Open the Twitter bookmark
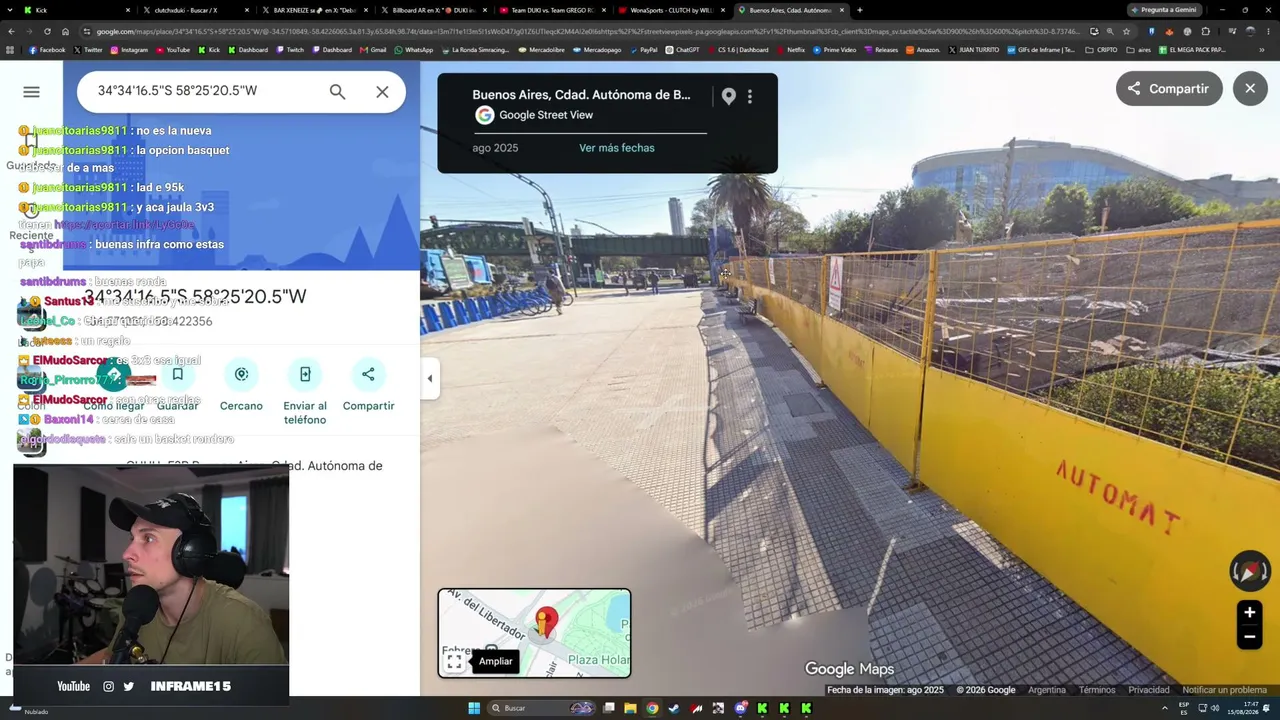Viewport: 1280px width, 720px height. point(88,50)
